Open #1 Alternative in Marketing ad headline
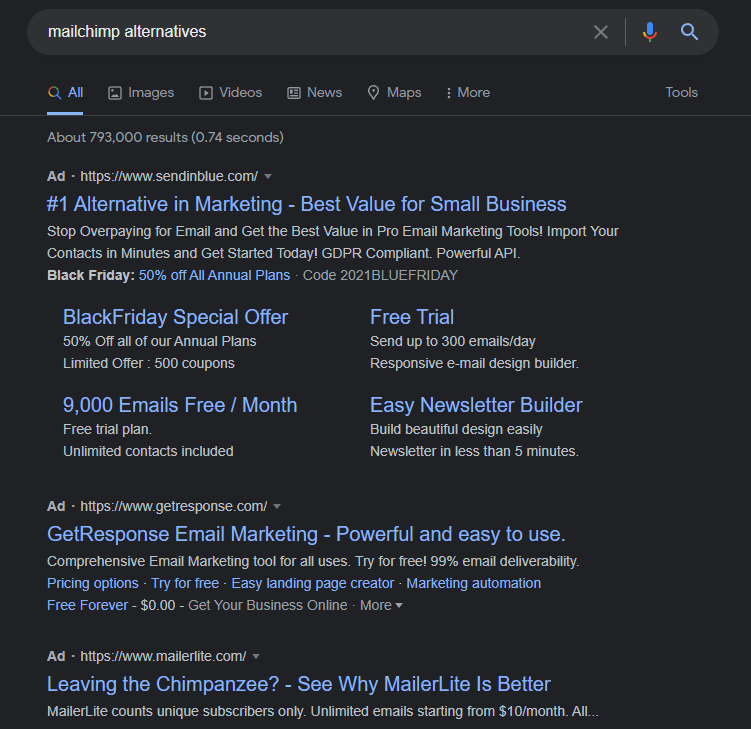 point(307,204)
